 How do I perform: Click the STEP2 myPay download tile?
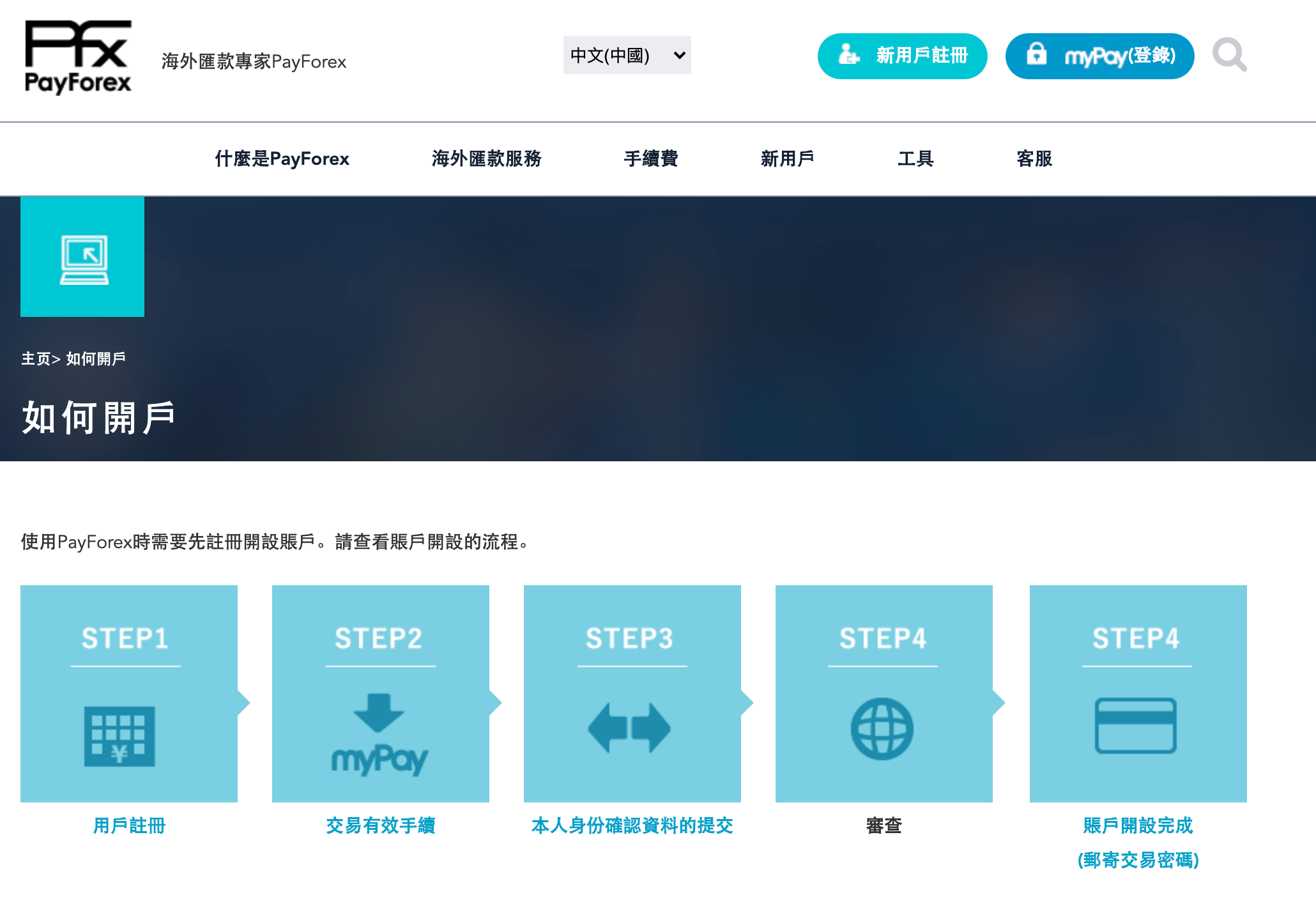pos(381,693)
